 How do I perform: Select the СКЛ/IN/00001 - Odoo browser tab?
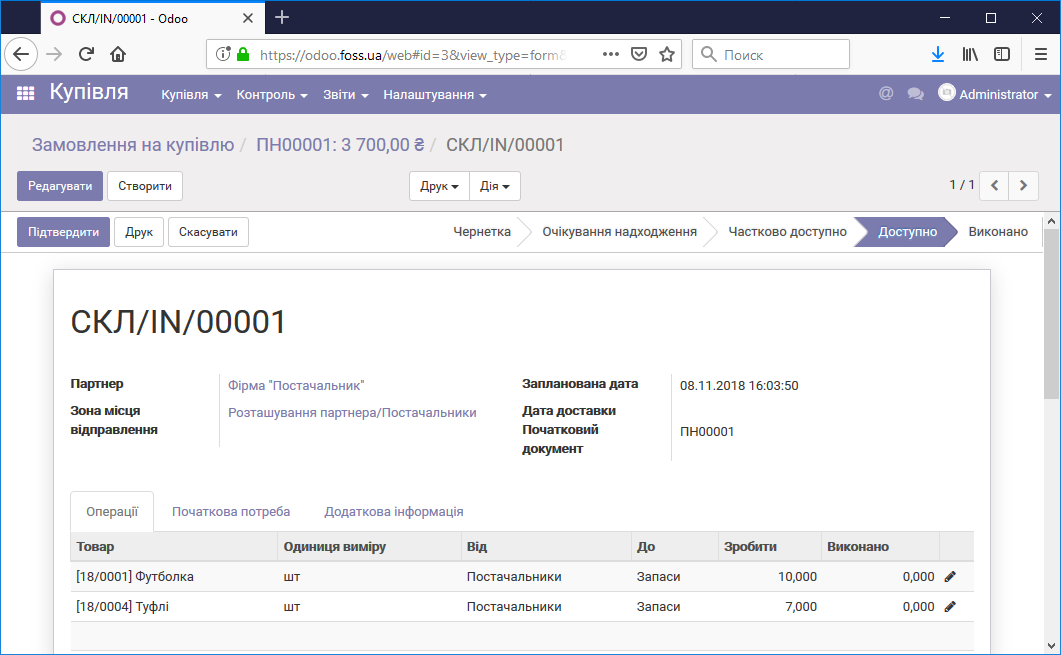click(x=152, y=18)
